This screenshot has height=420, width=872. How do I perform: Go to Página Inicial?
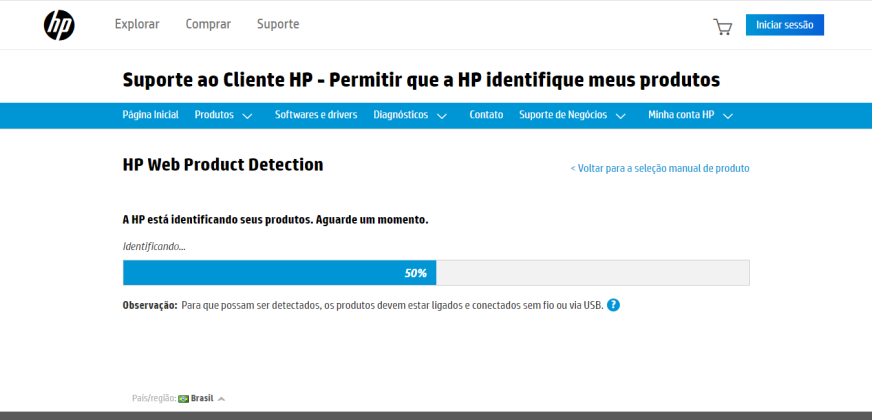pyautogui.click(x=150, y=115)
